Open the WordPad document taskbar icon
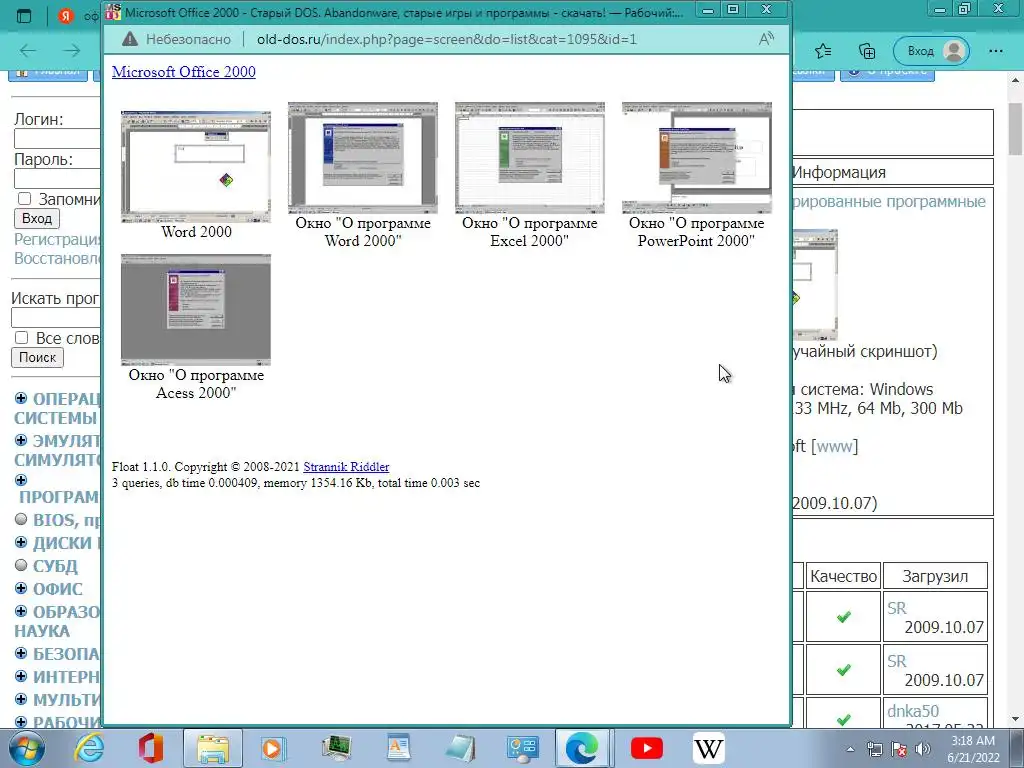 point(398,748)
